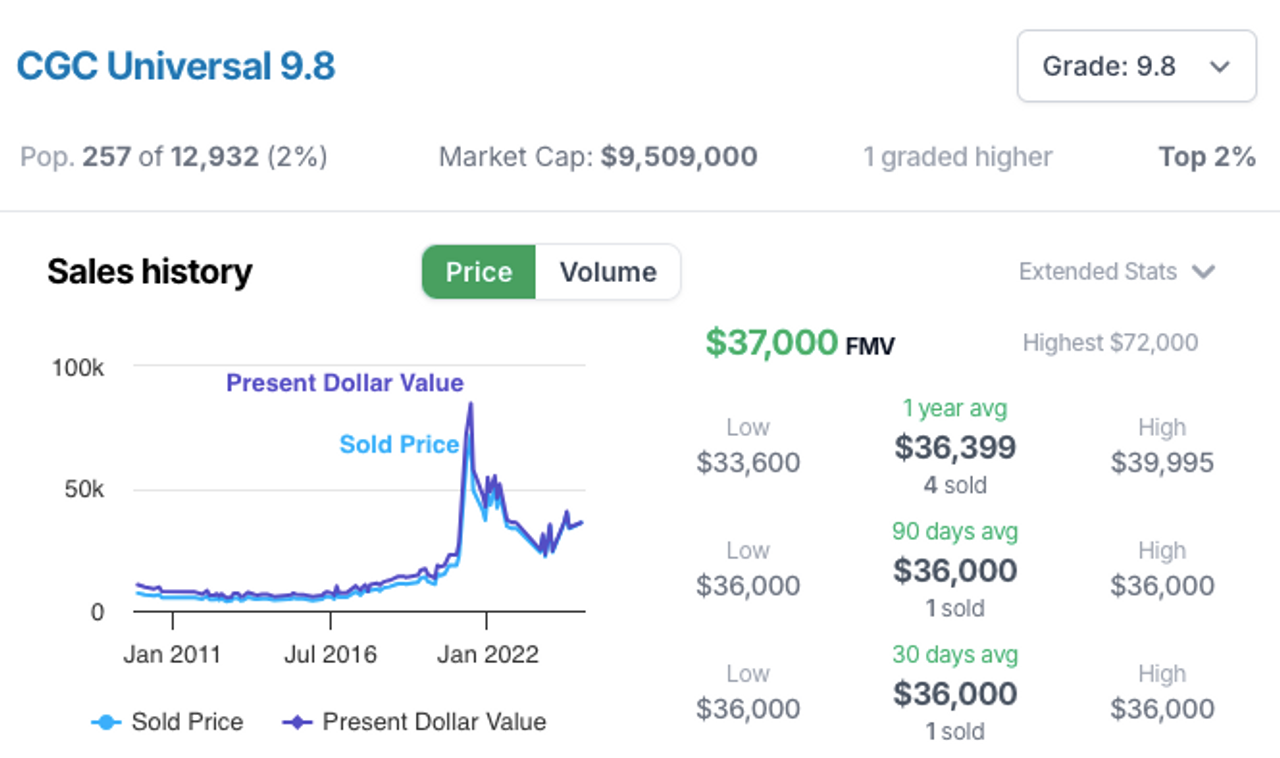Screen dimensions: 1280x758
Task: Click the Jan 2022 axis label
Action: pyautogui.click(x=488, y=655)
